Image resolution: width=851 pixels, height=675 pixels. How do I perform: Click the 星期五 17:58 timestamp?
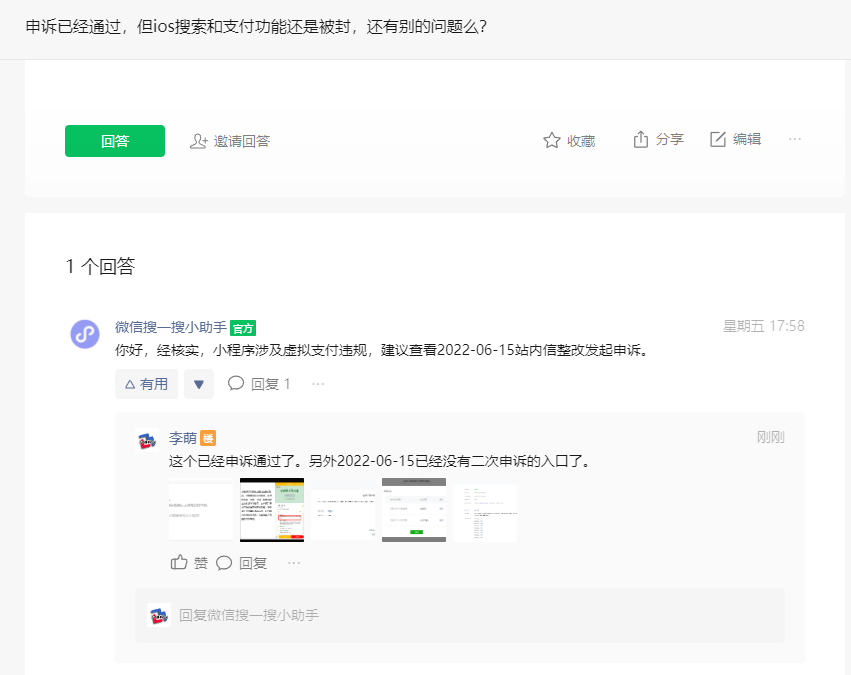[764, 326]
